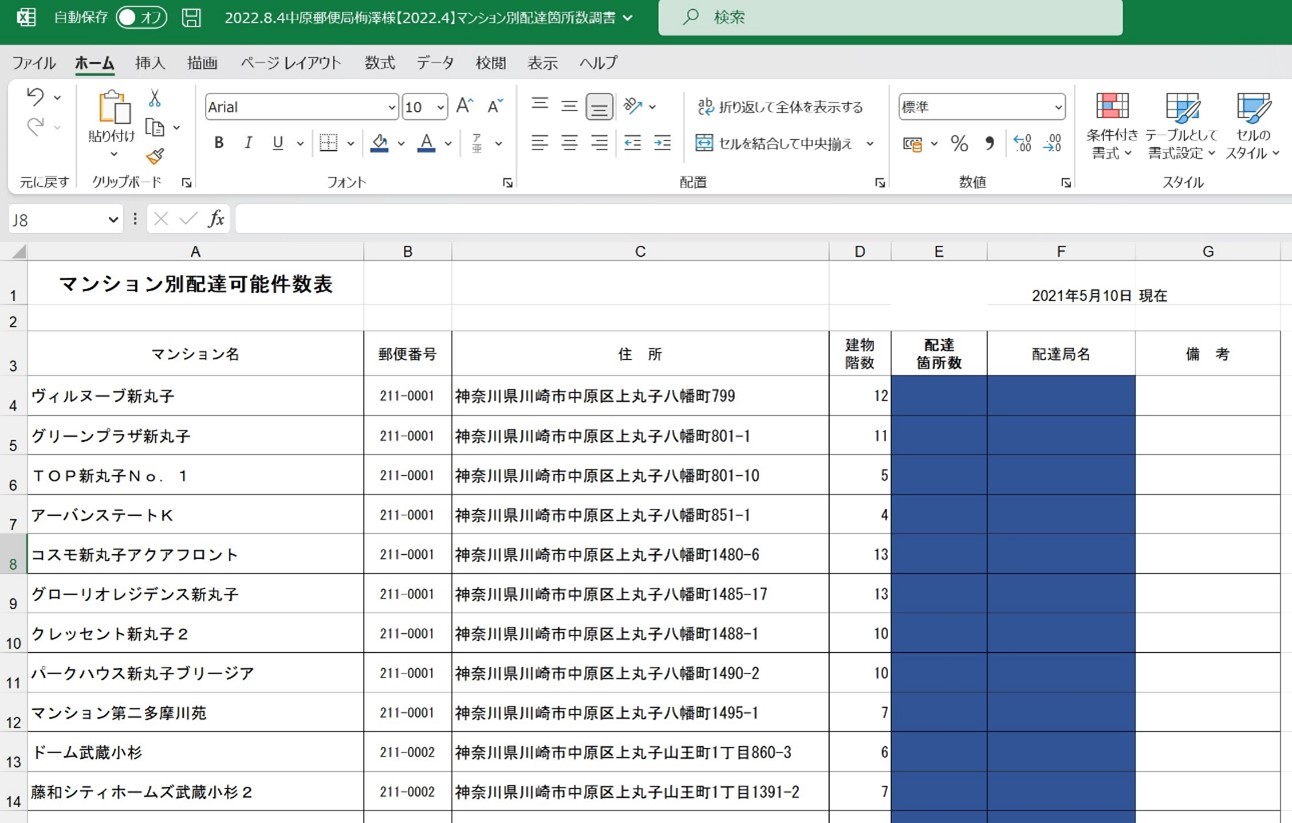Switch to Page Layout (ページ レイアウト) tab
The height and width of the screenshot is (823, 1292).
point(291,63)
